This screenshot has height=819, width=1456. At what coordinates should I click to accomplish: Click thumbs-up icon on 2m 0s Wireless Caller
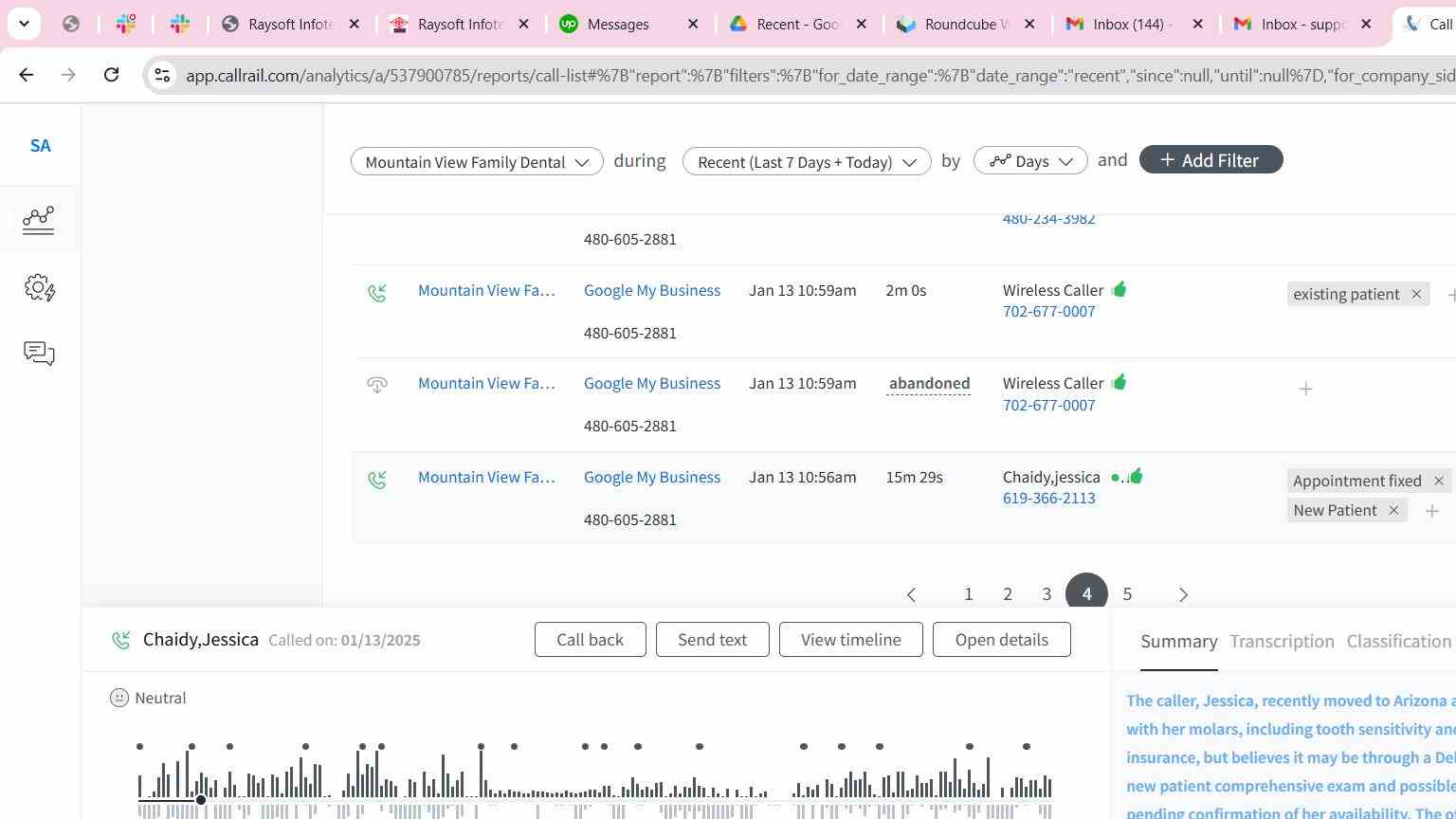[1119, 289]
